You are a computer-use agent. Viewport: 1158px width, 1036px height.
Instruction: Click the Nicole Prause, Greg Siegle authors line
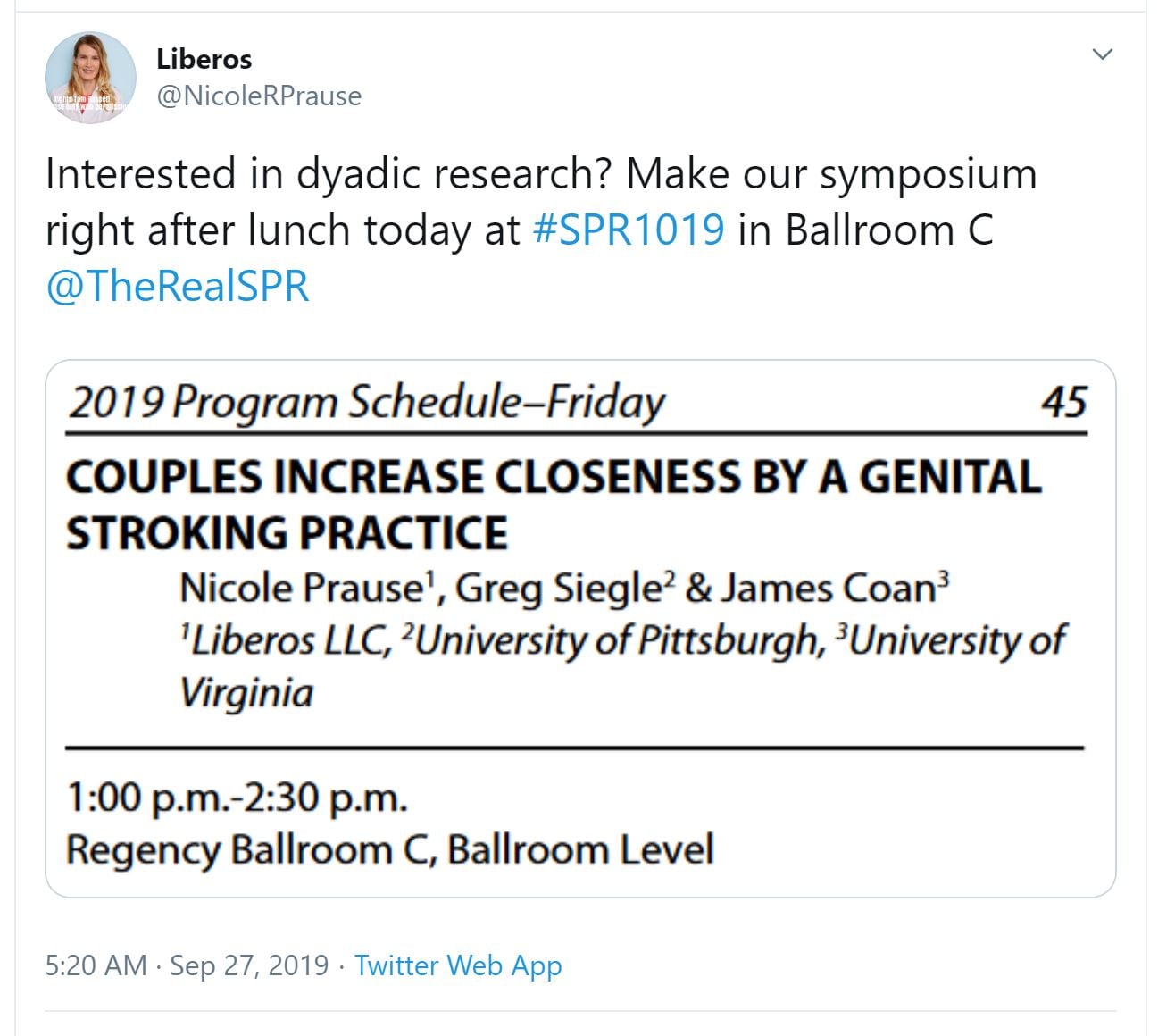pyautogui.click(x=563, y=588)
